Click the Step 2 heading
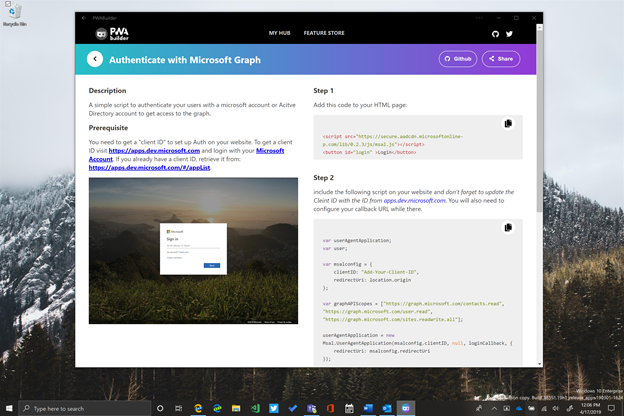The image size is (624, 416). click(323, 178)
